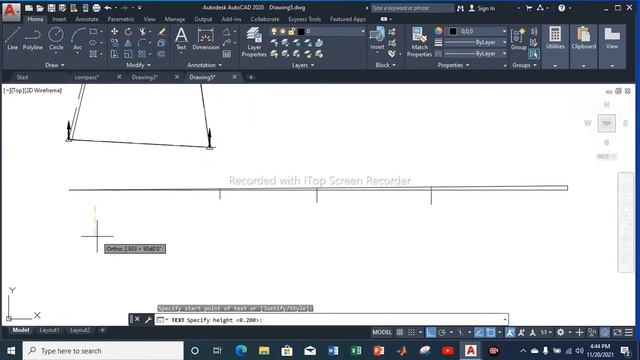
Task: Switch to the Annotate ribbon tab
Action: coord(87,19)
